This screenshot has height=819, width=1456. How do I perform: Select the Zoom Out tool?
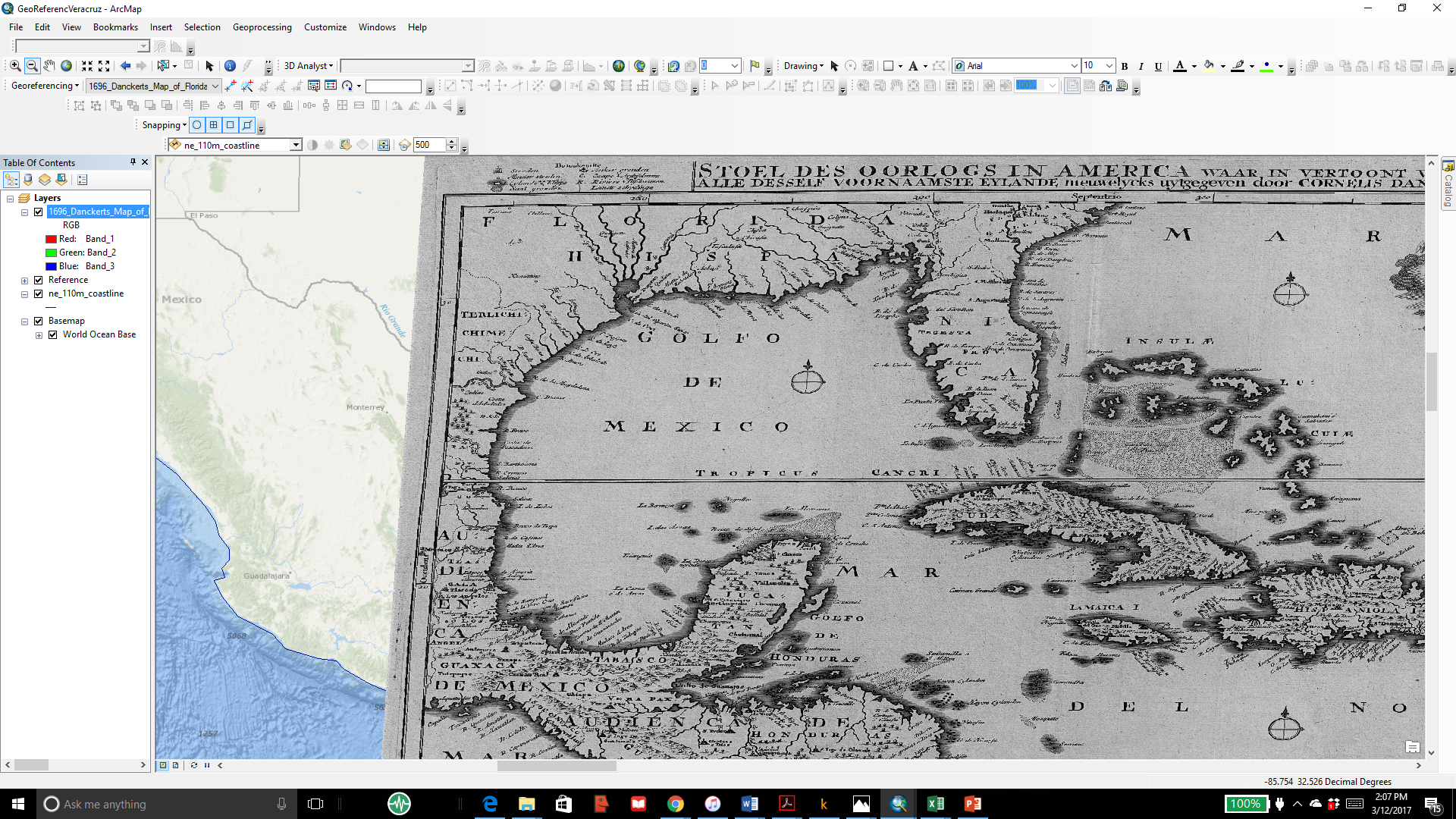(x=32, y=66)
